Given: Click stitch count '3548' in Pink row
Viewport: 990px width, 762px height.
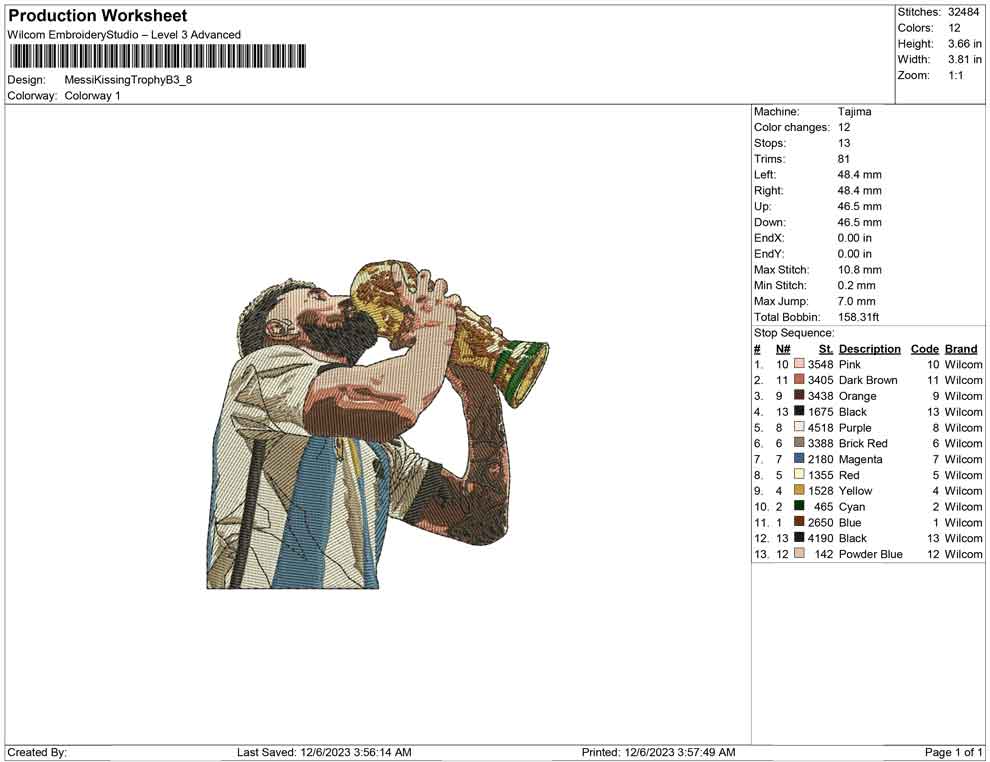Looking at the screenshot, I should coord(820,364).
